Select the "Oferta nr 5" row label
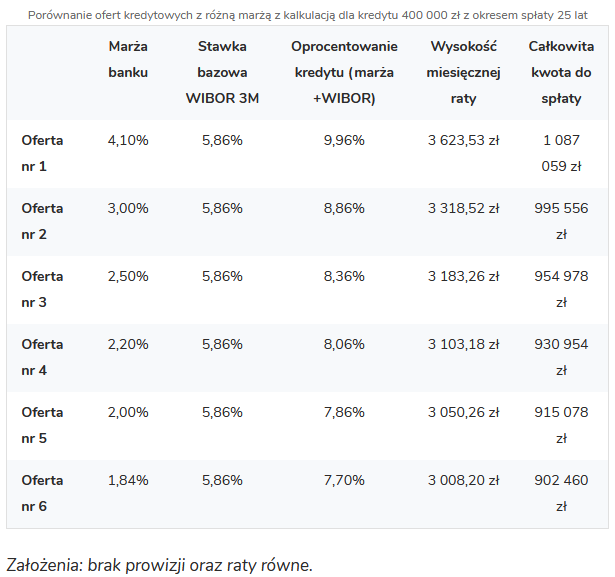Image resolution: width=615 pixels, height=577 pixels. [42, 425]
